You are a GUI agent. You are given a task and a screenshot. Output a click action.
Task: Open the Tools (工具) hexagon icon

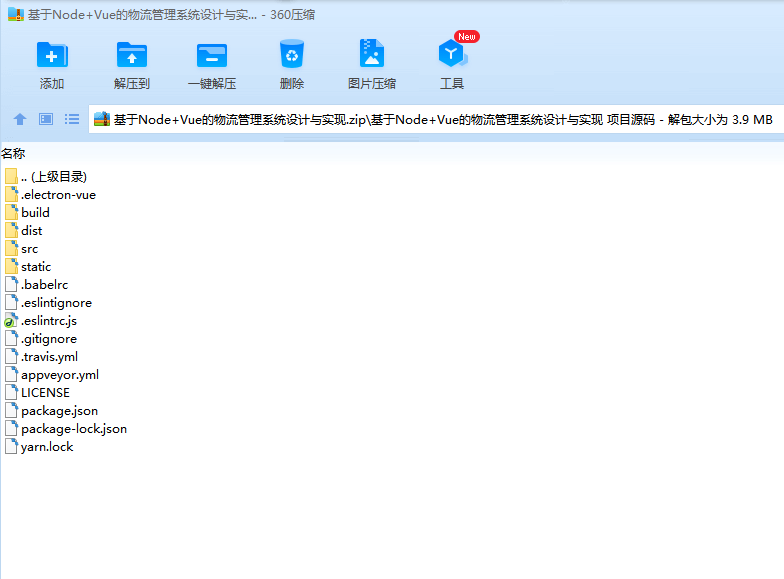click(452, 54)
